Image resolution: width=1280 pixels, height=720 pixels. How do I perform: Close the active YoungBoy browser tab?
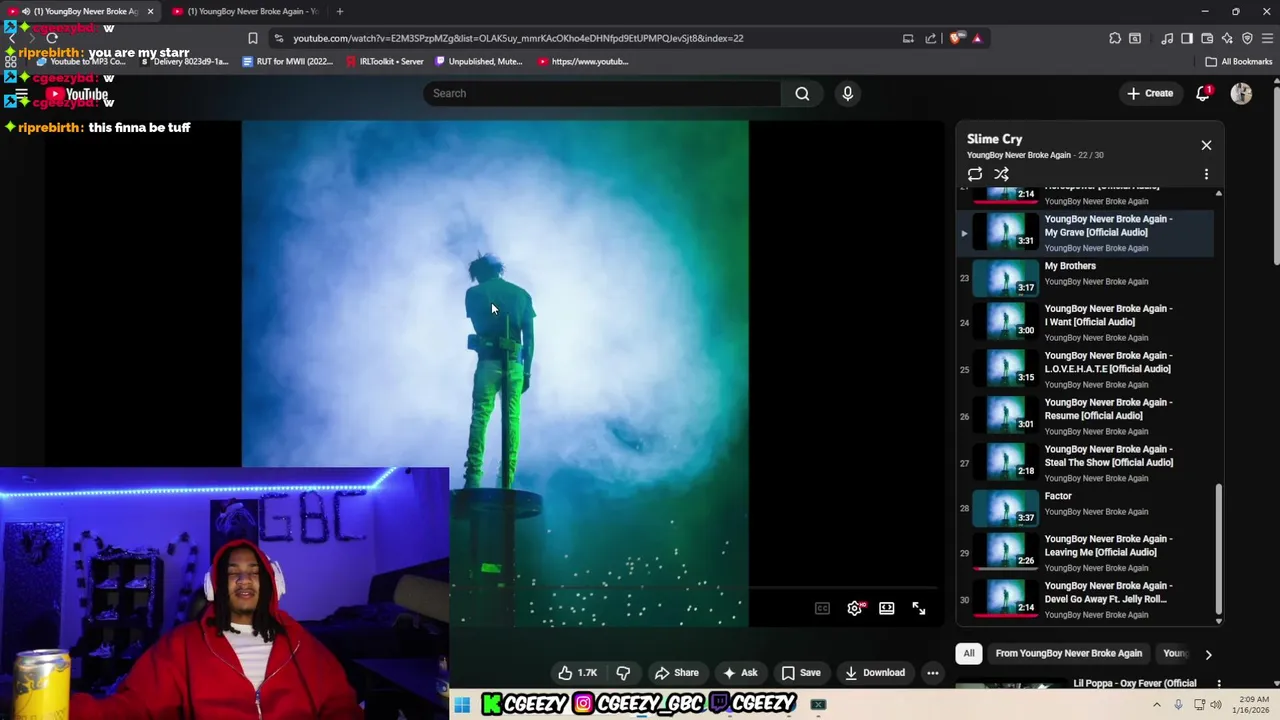150,11
